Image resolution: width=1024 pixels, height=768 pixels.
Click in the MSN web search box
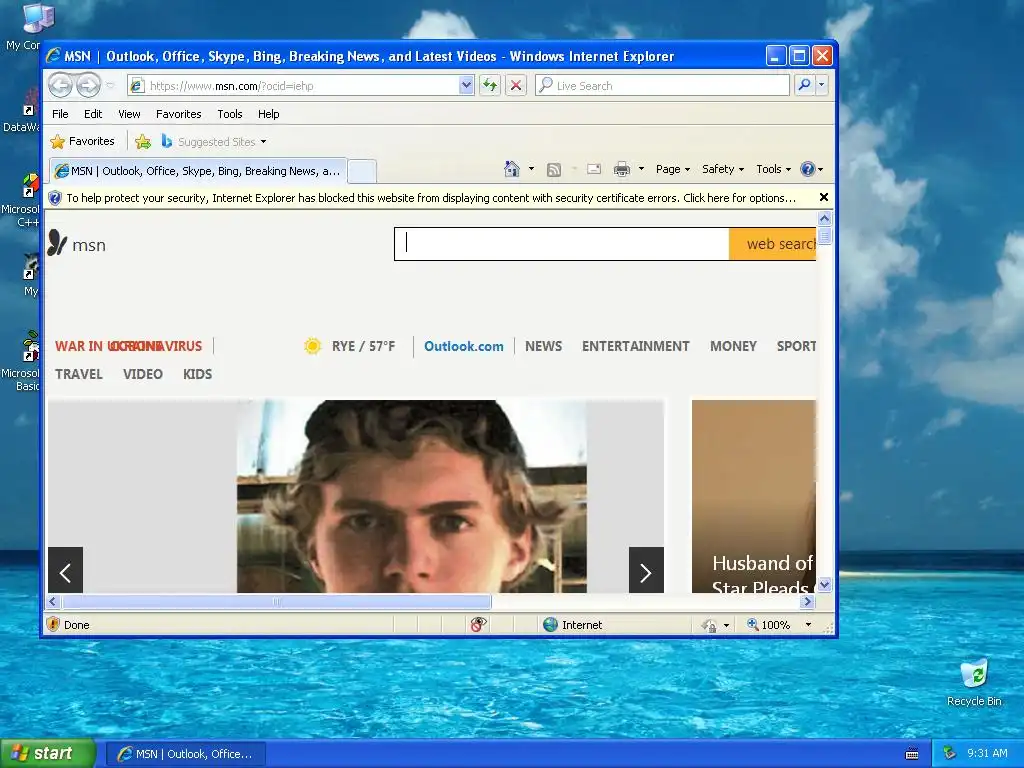562,244
